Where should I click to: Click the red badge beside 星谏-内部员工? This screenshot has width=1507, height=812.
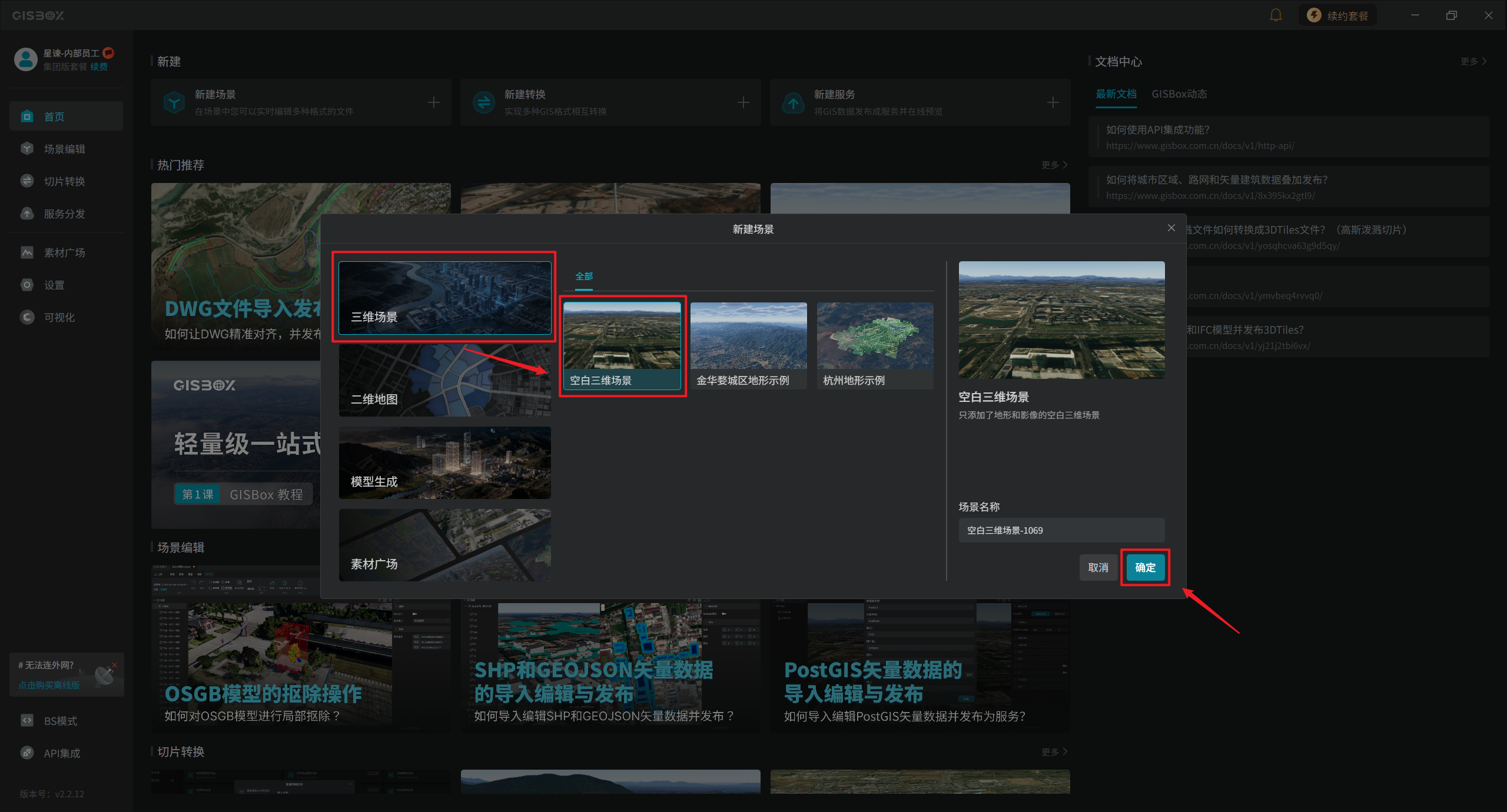pos(108,53)
